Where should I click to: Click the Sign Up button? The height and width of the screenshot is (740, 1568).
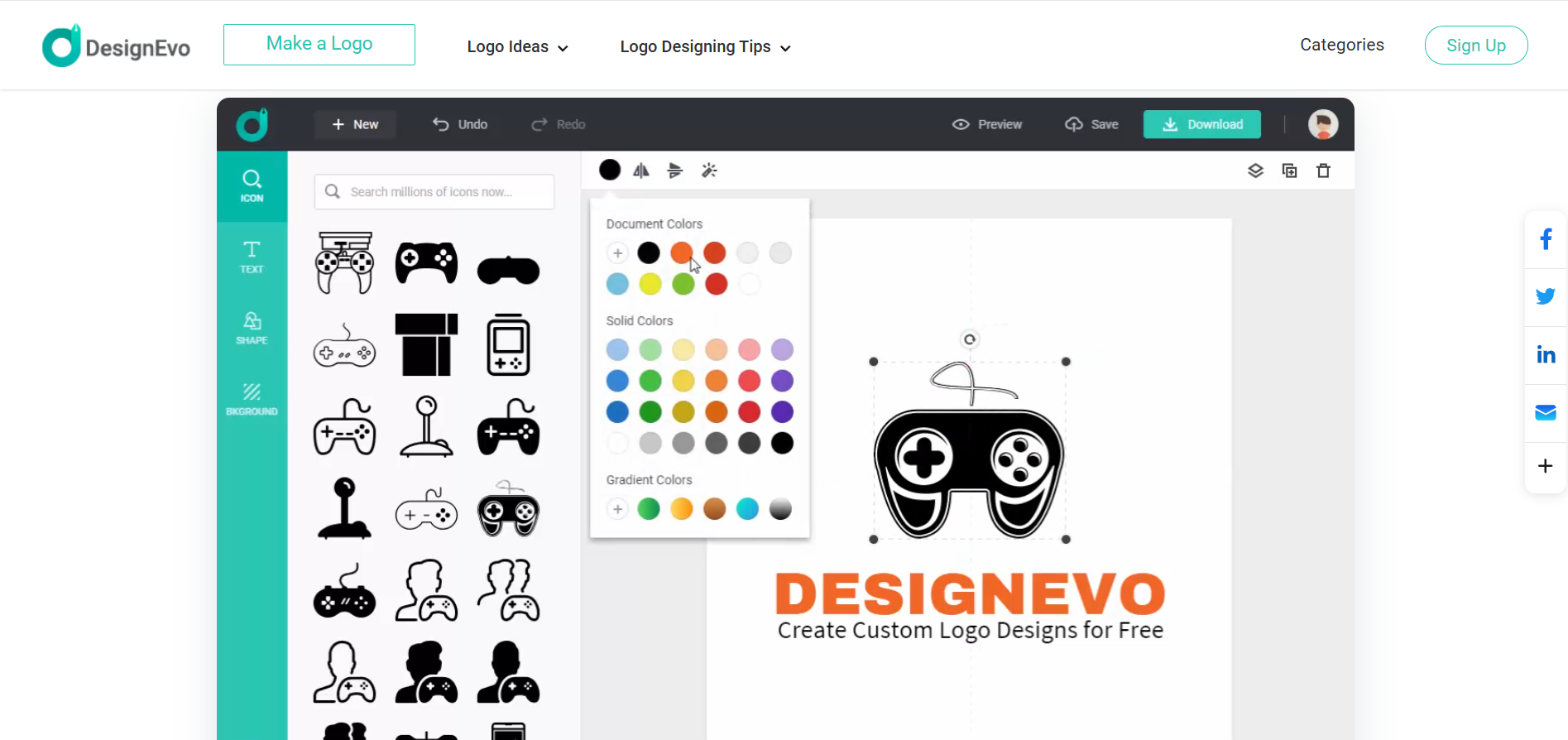(1476, 46)
